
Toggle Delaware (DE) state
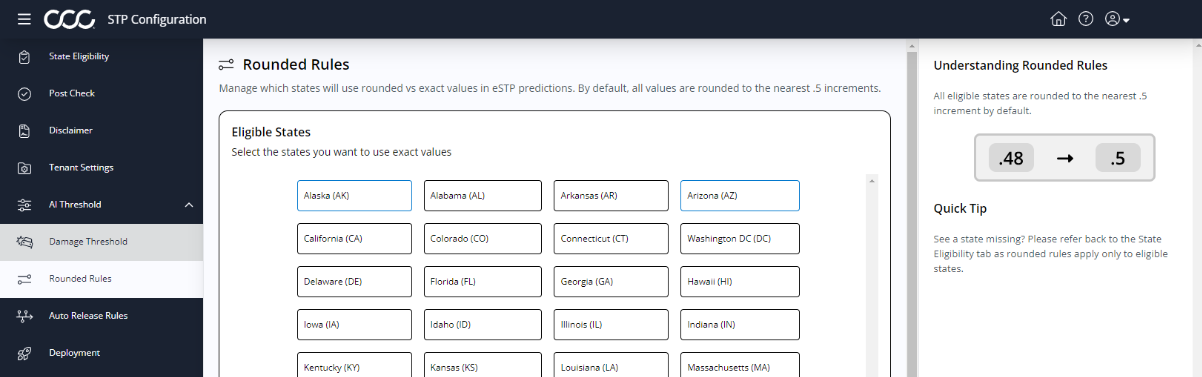coord(354,282)
